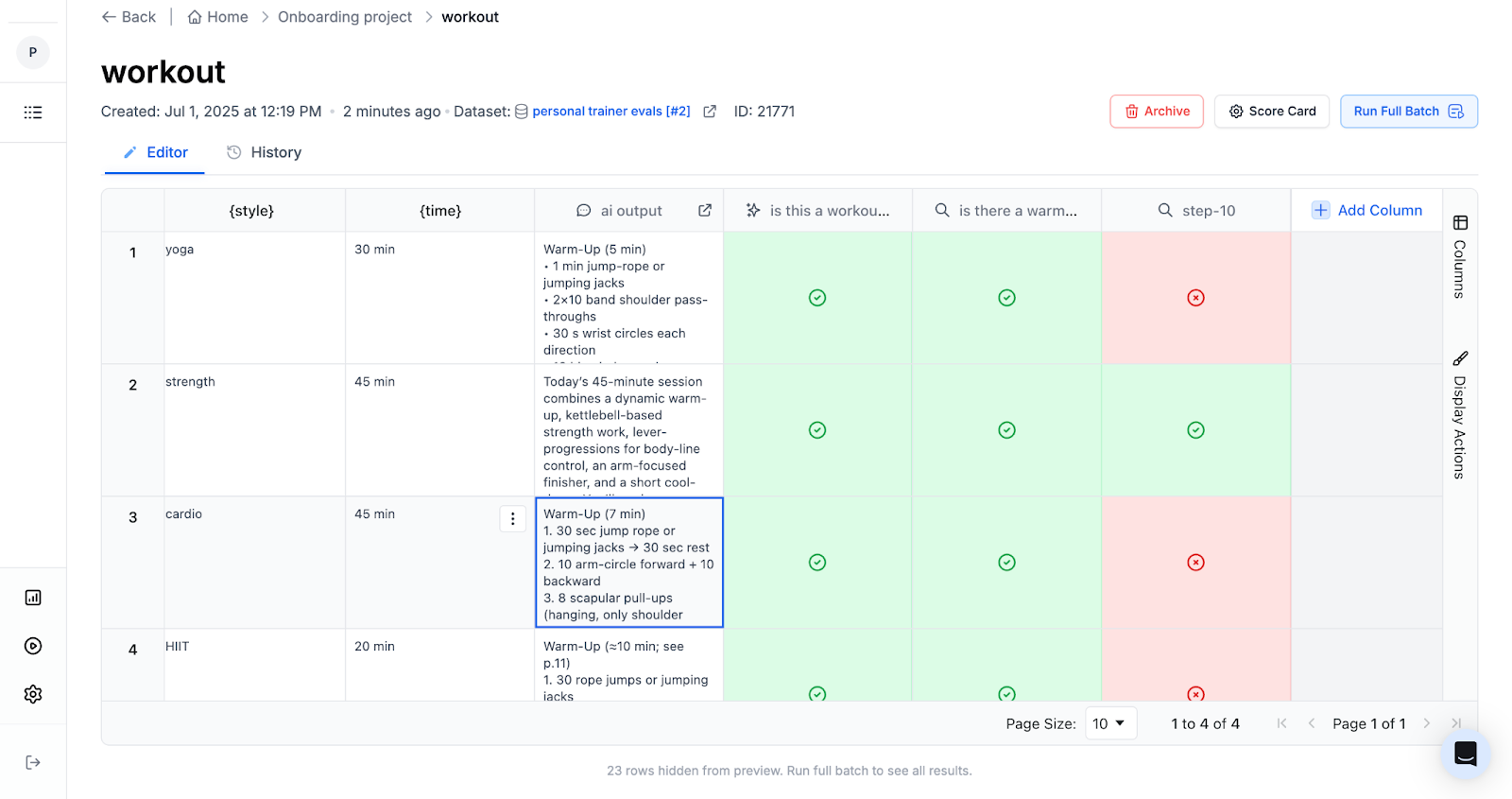Expand the Display Actions side panel
The image size is (1512, 799).
point(1460,414)
